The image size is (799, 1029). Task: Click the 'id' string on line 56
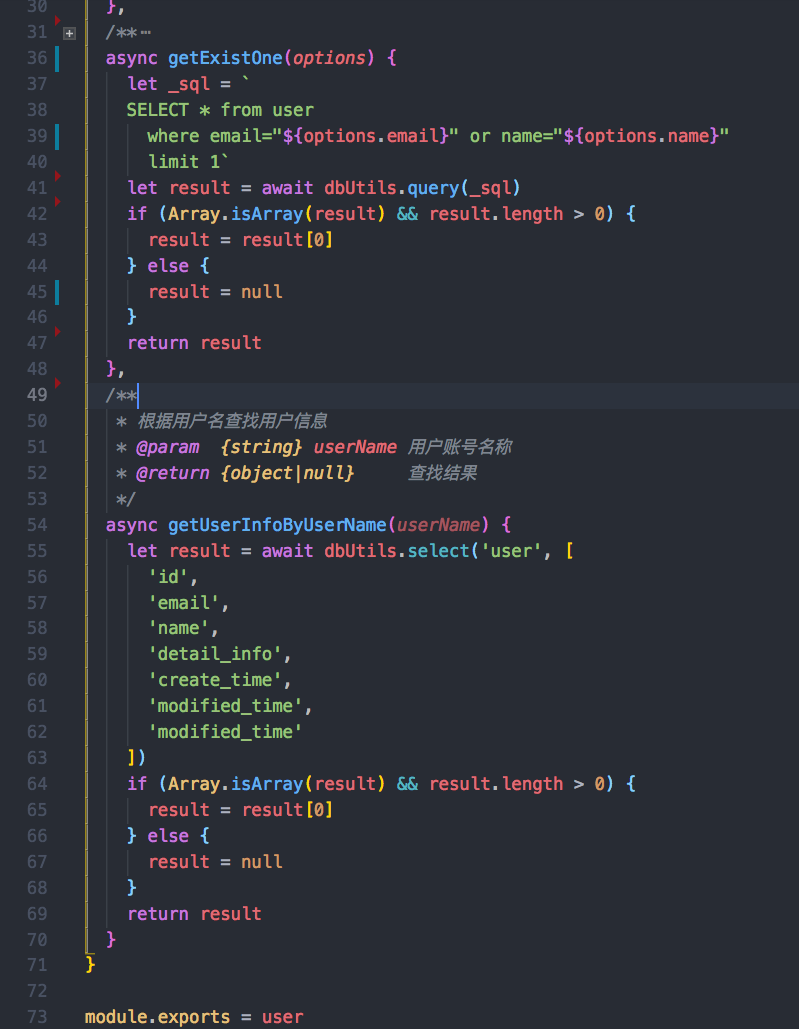coord(168,577)
